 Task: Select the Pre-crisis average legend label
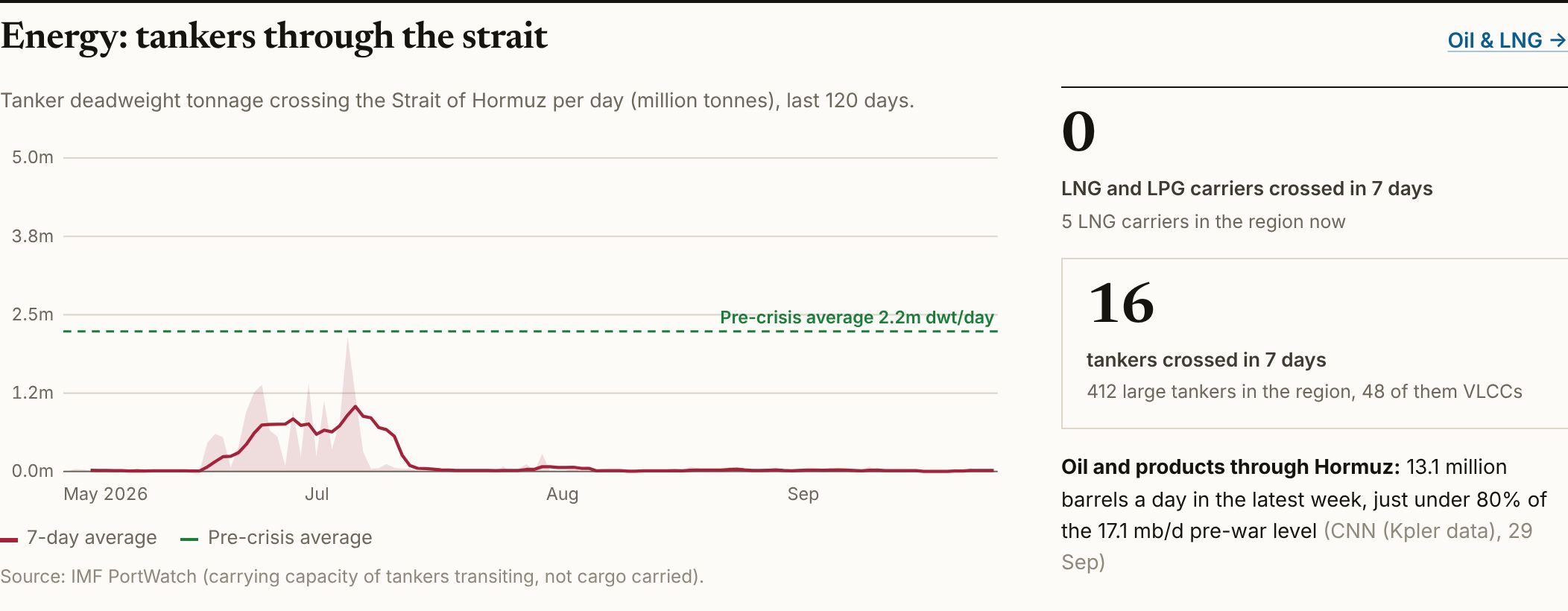290,537
